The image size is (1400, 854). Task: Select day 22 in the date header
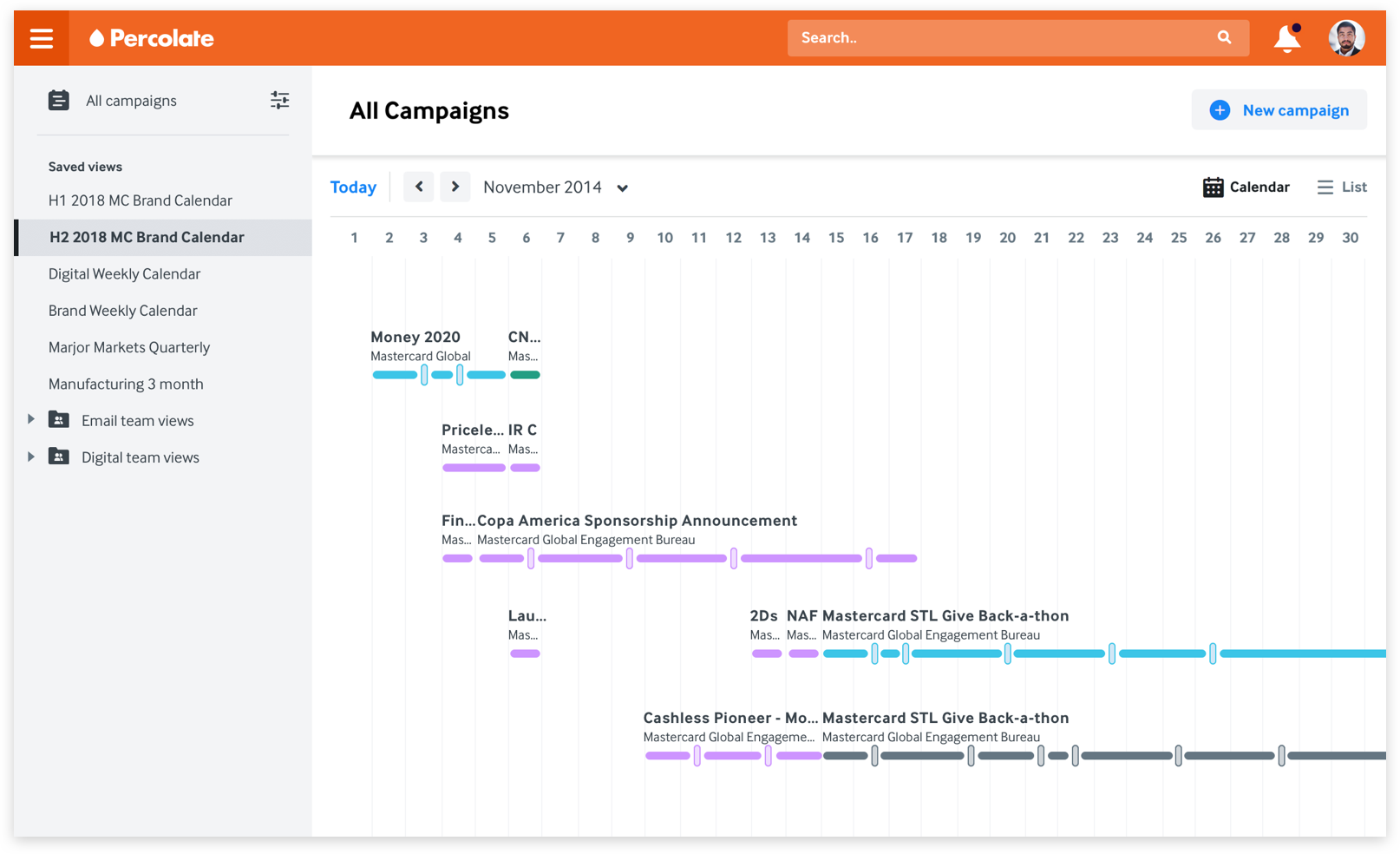pyautogui.click(x=1076, y=238)
